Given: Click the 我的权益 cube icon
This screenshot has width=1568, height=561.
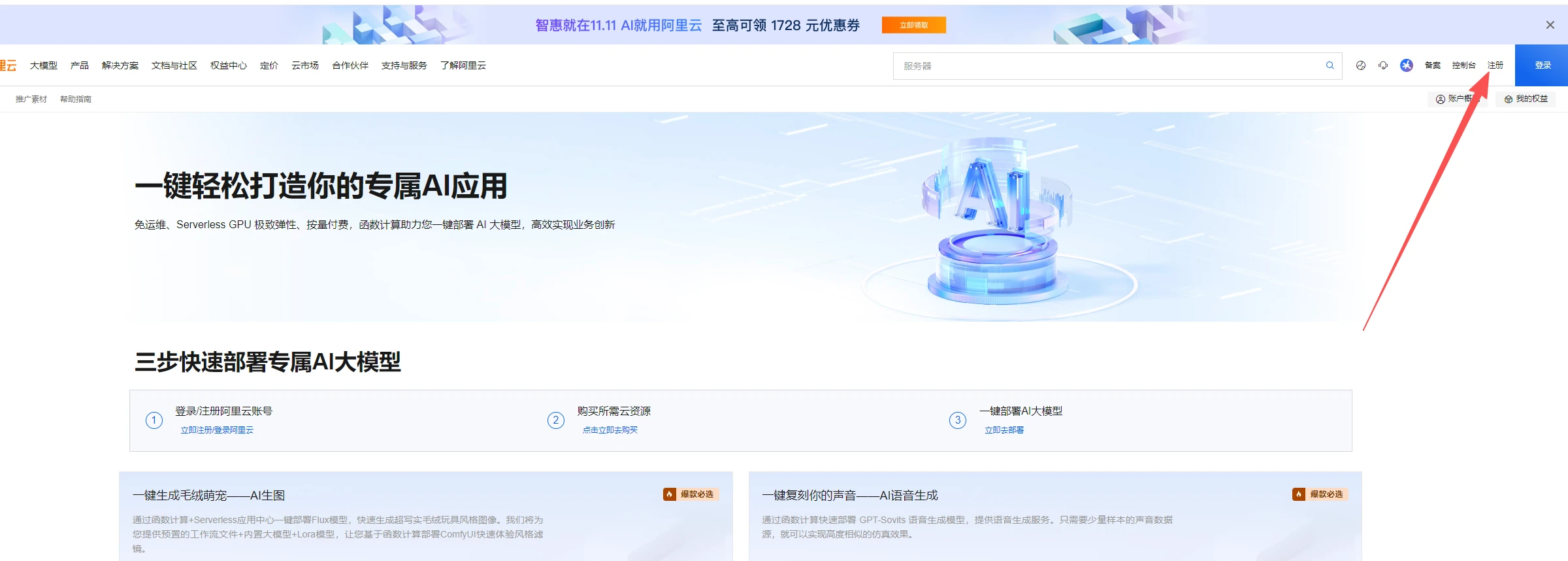Looking at the screenshot, I should tap(1509, 99).
